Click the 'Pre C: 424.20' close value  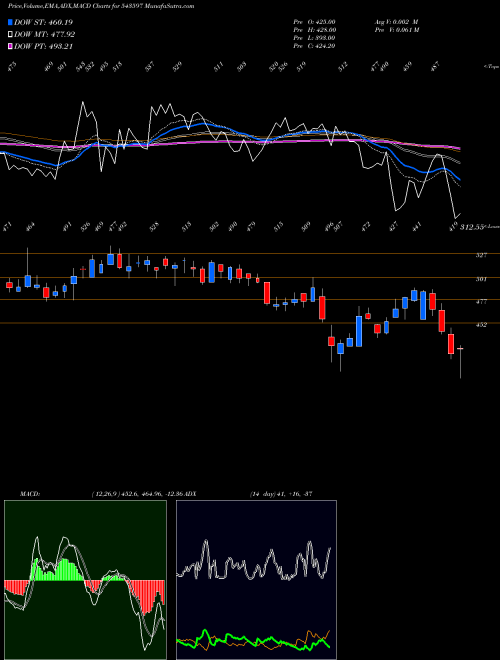point(314,46)
